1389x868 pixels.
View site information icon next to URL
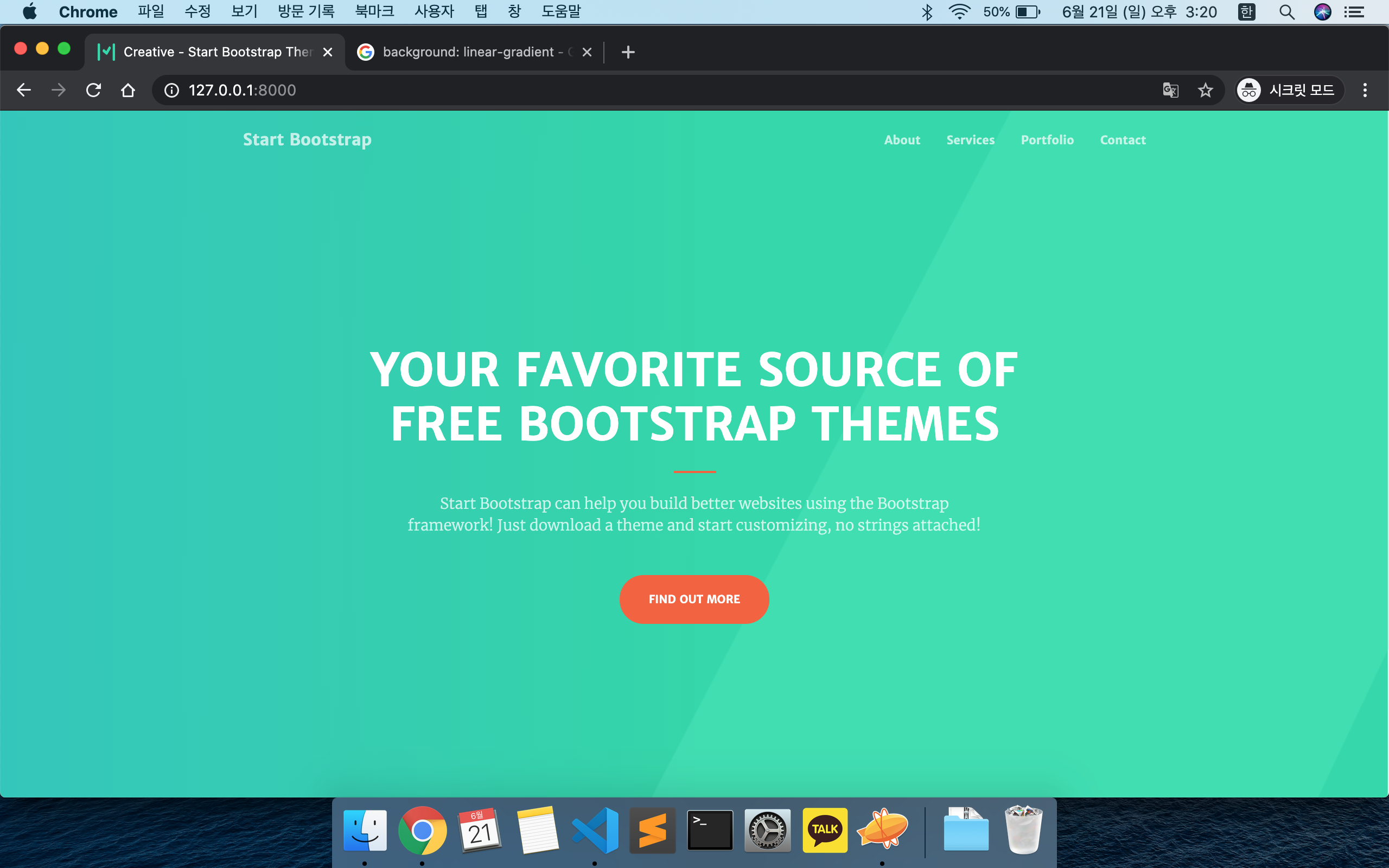pos(171,90)
